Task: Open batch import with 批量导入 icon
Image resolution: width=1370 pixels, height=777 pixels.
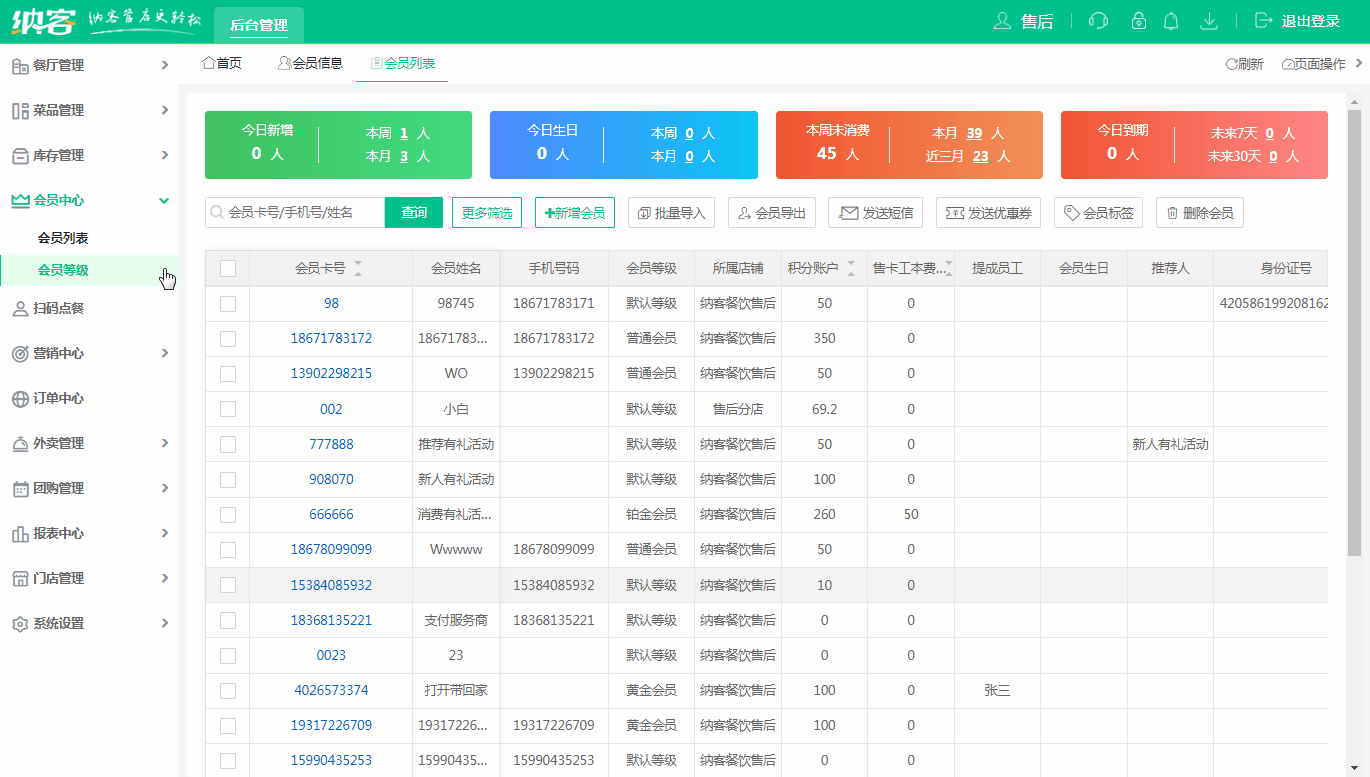Action: click(x=670, y=212)
